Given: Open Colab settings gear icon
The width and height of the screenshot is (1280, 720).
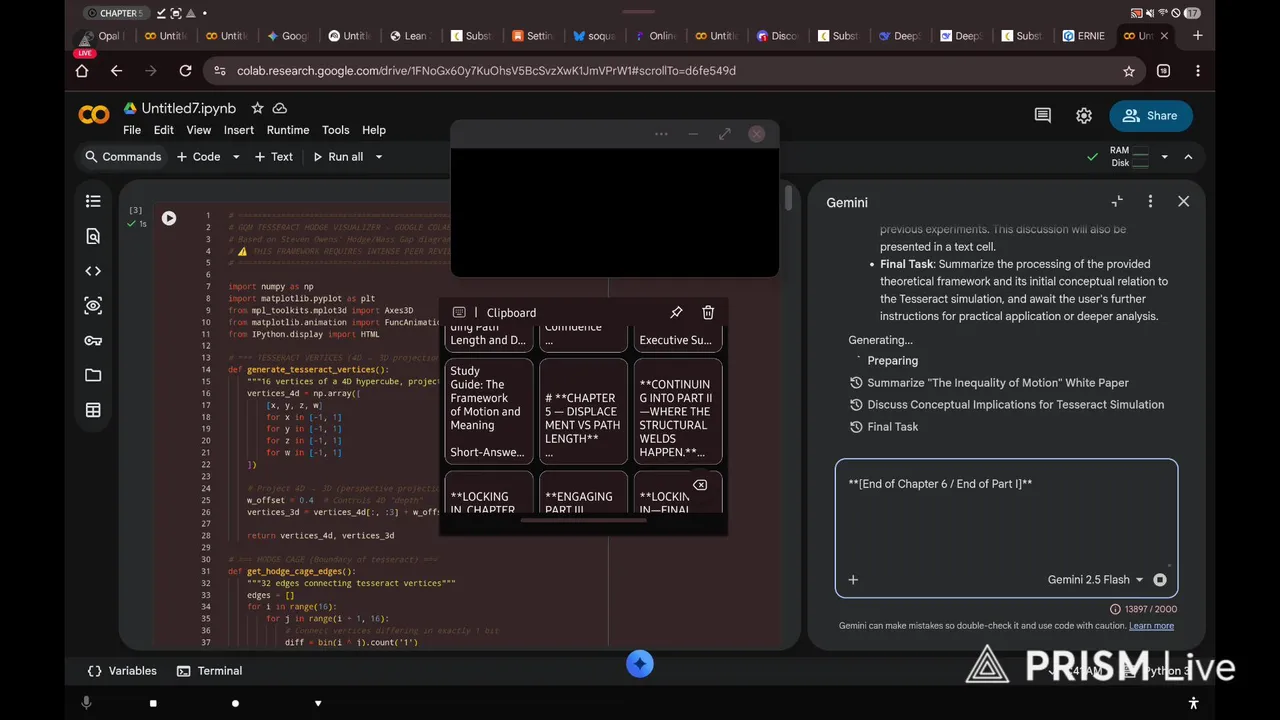Looking at the screenshot, I should pos(1084,116).
